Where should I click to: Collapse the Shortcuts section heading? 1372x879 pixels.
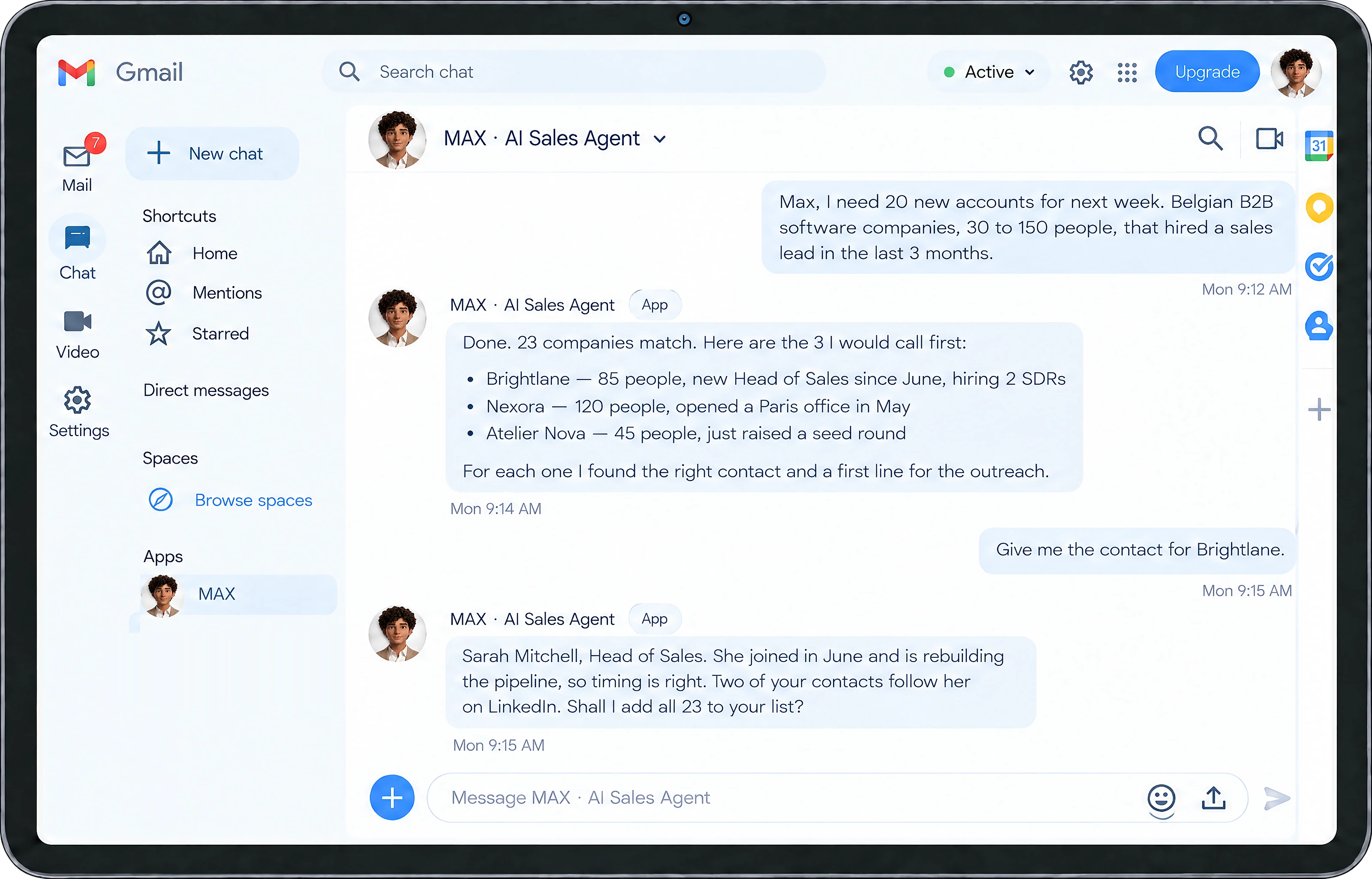pyautogui.click(x=179, y=217)
